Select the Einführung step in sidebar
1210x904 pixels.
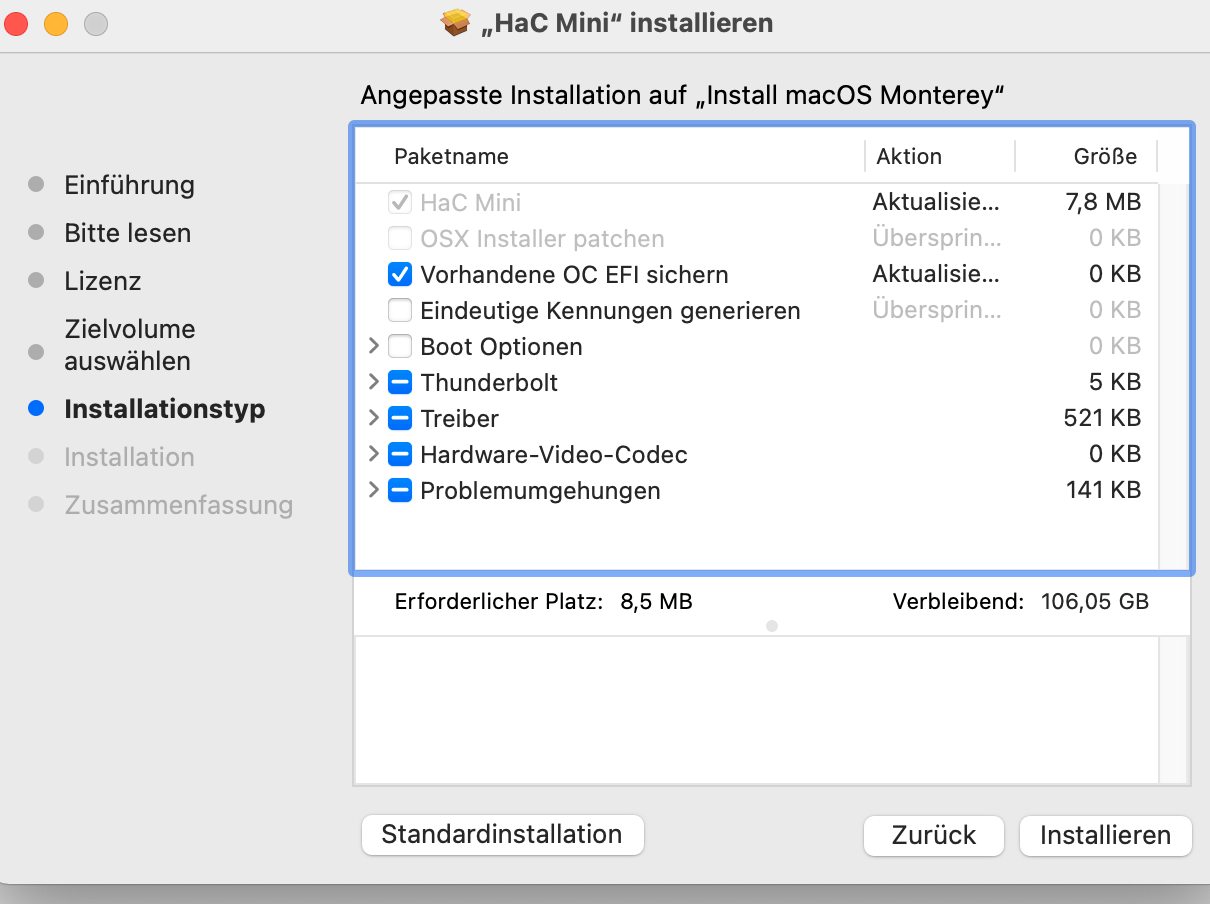coord(129,185)
